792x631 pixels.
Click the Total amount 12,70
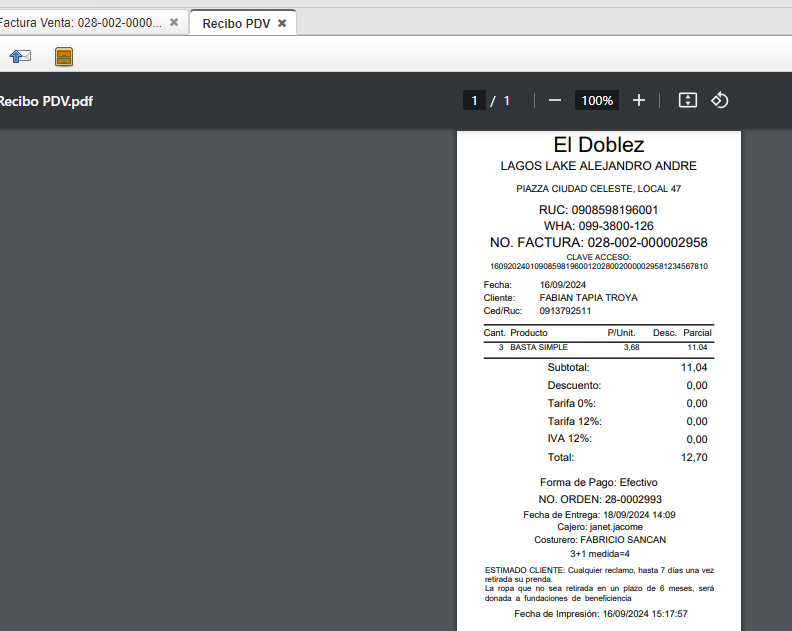click(x=696, y=457)
